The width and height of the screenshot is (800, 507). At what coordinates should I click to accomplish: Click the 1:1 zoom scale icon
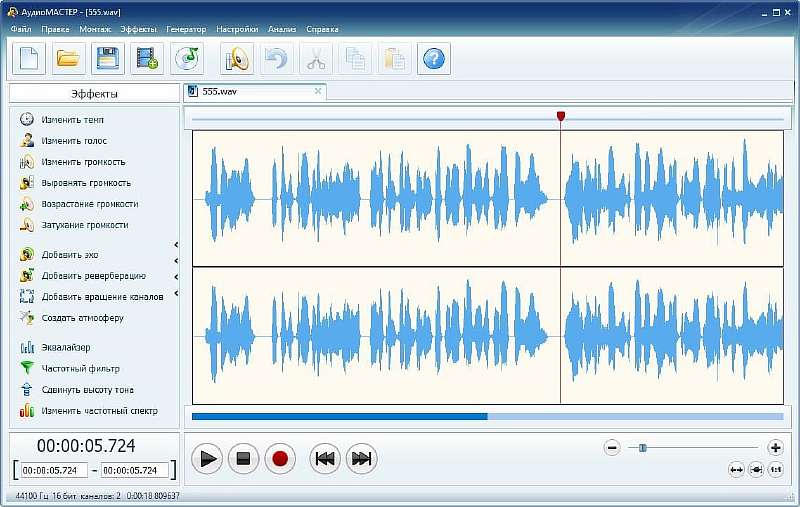click(x=775, y=469)
